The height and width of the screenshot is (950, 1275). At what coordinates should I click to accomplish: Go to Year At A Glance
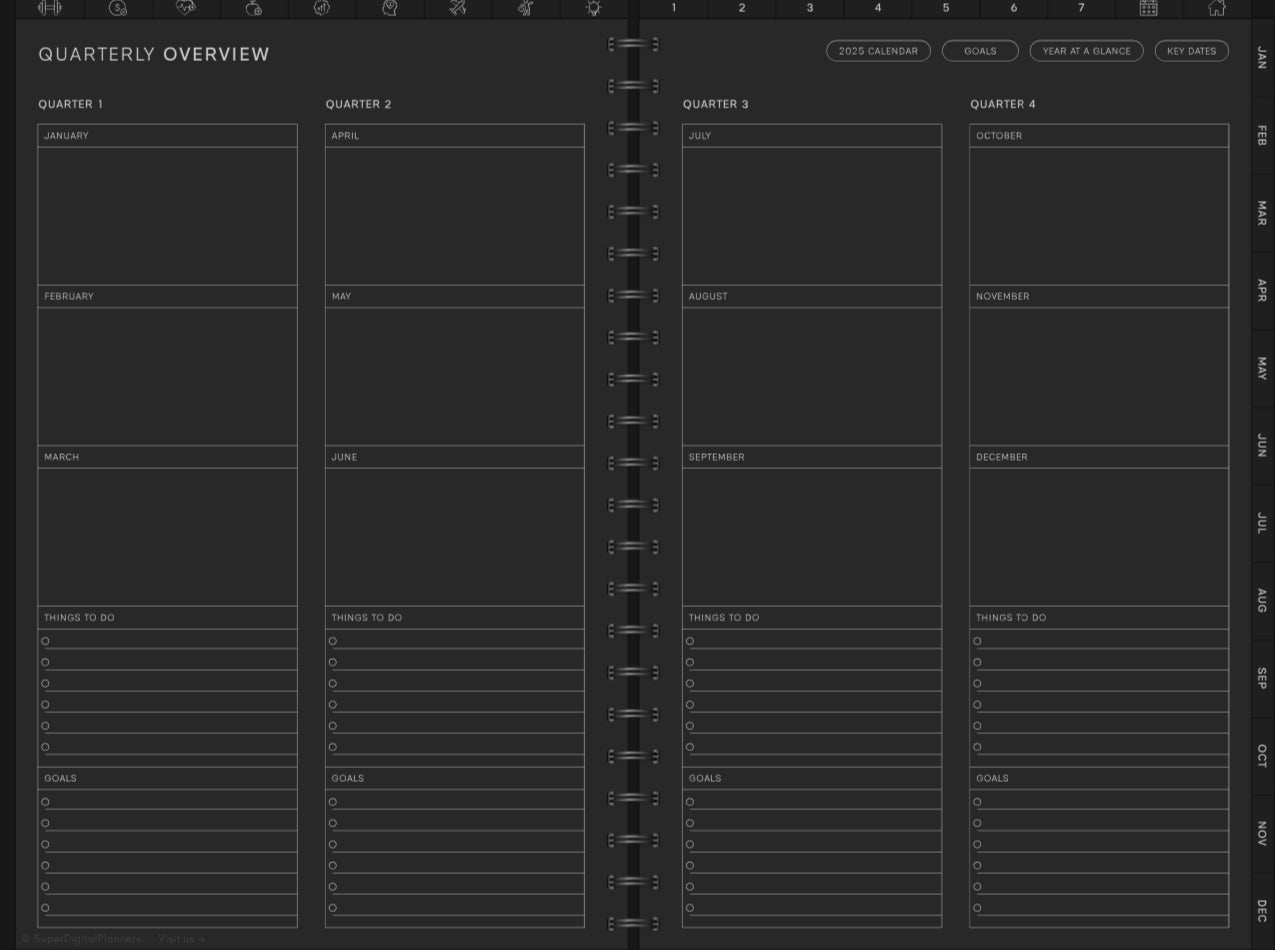tap(1086, 51)
